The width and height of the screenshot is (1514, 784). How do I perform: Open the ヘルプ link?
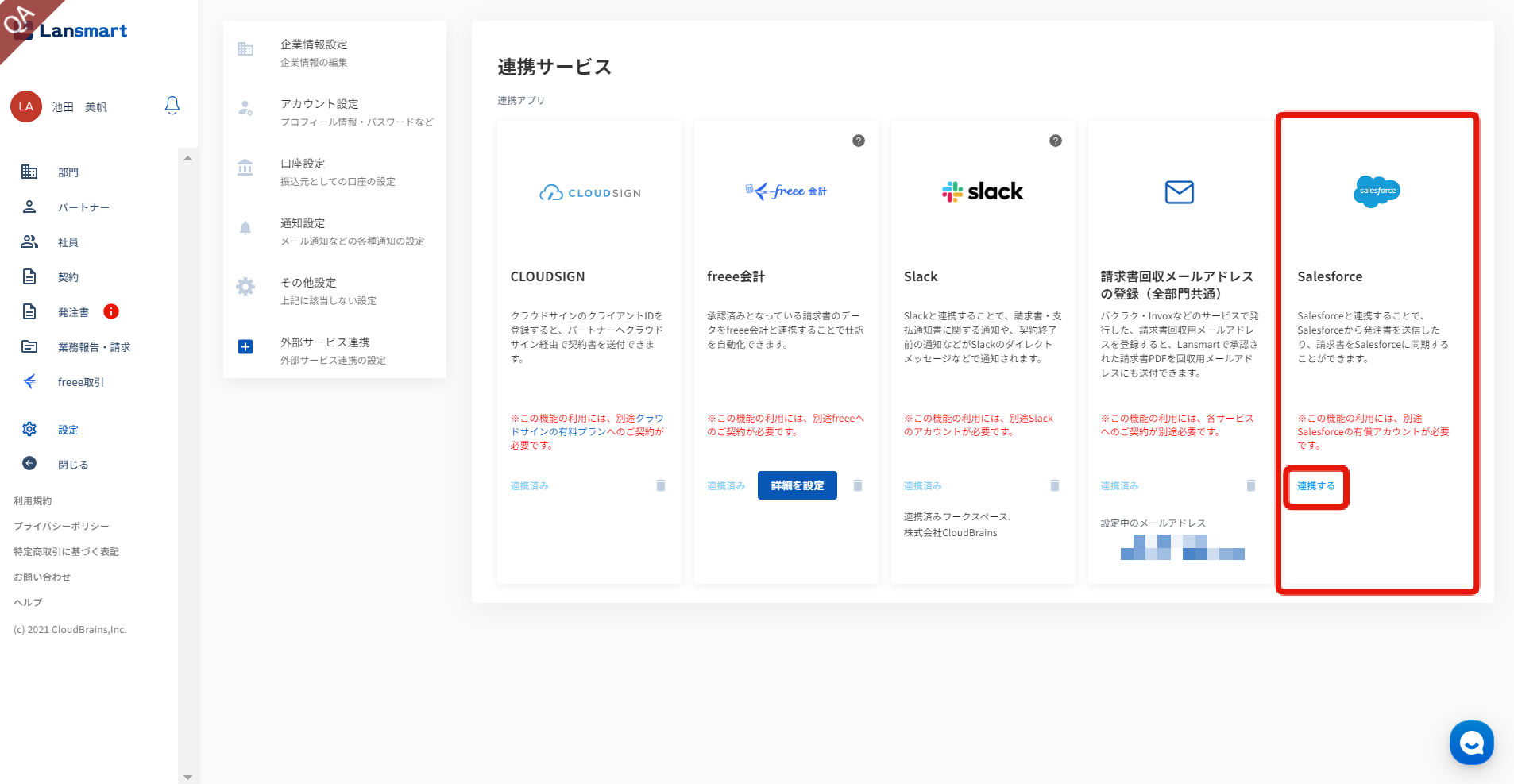28,603
